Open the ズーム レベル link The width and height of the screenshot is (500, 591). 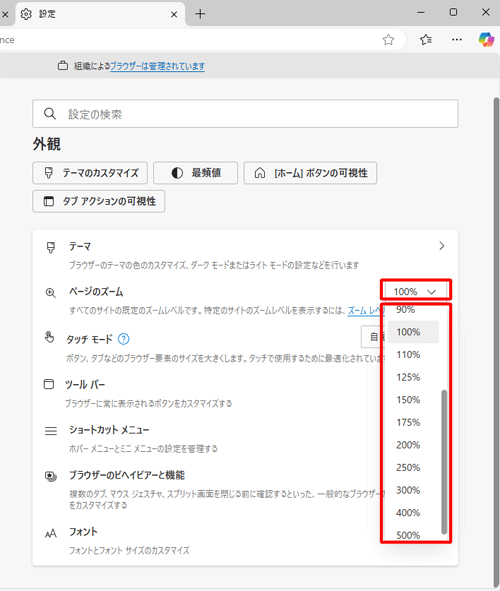(365, 311)
